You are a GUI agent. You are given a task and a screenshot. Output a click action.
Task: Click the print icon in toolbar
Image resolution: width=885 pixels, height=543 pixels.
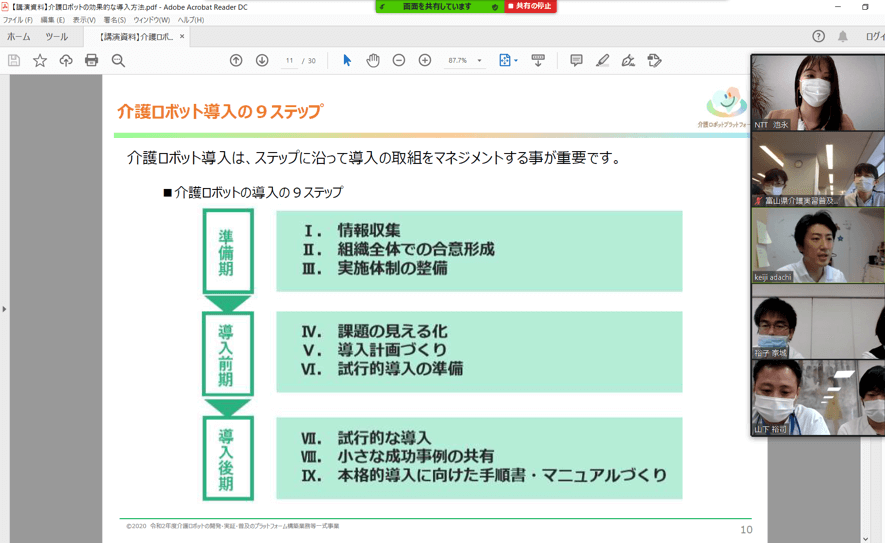click(91, 61)
